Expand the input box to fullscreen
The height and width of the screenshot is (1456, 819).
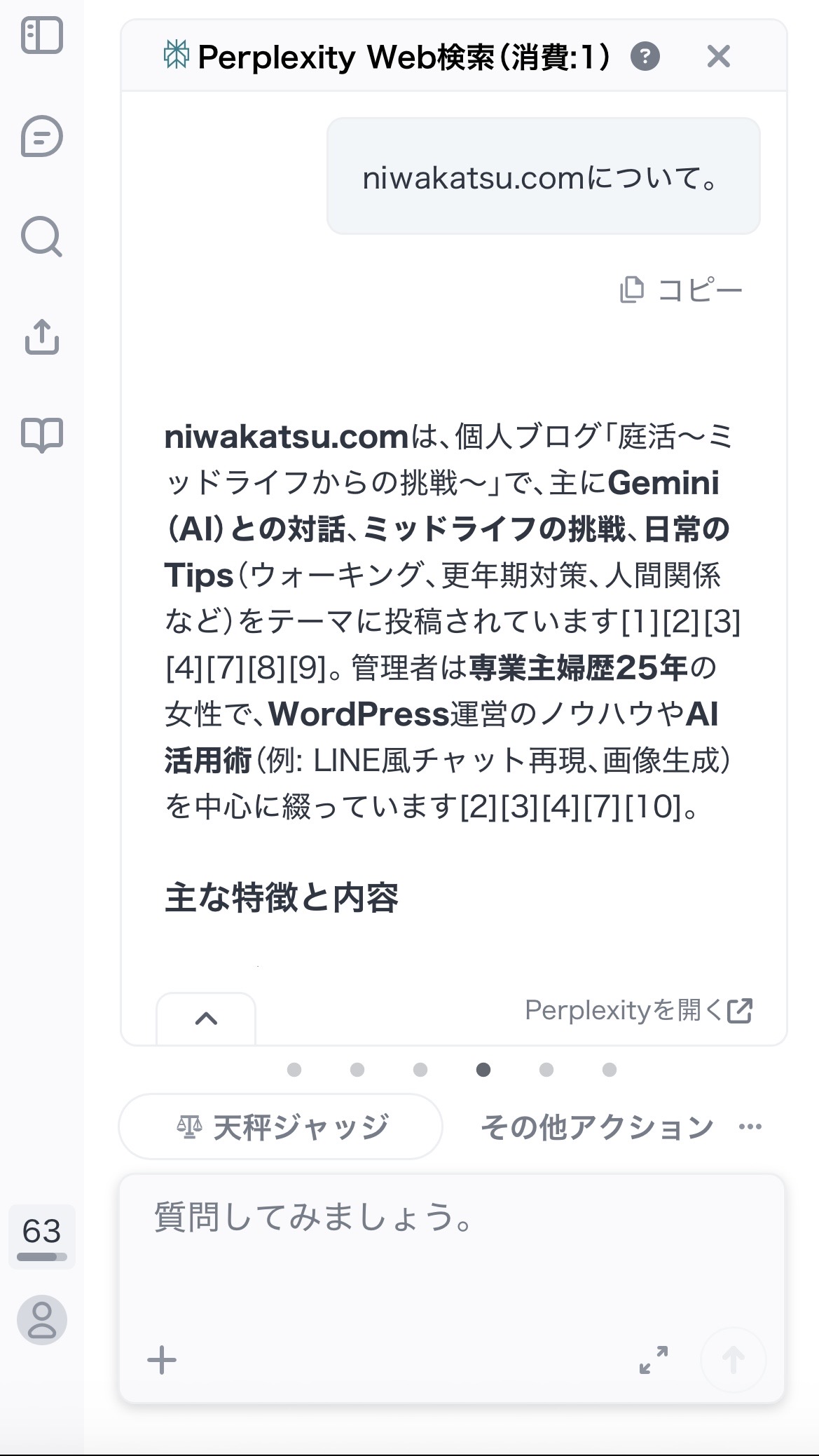tap(654, 1359)
